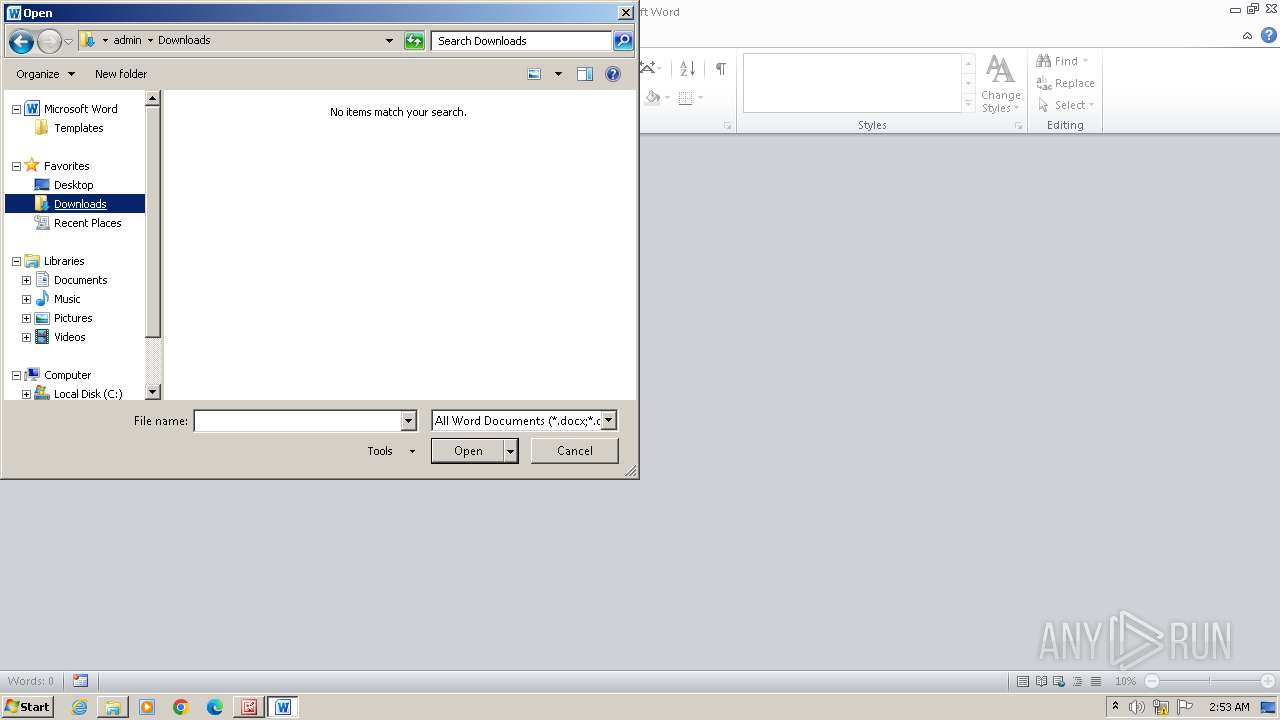
Task: Click the File name text field
Action: tap(297, 421)
